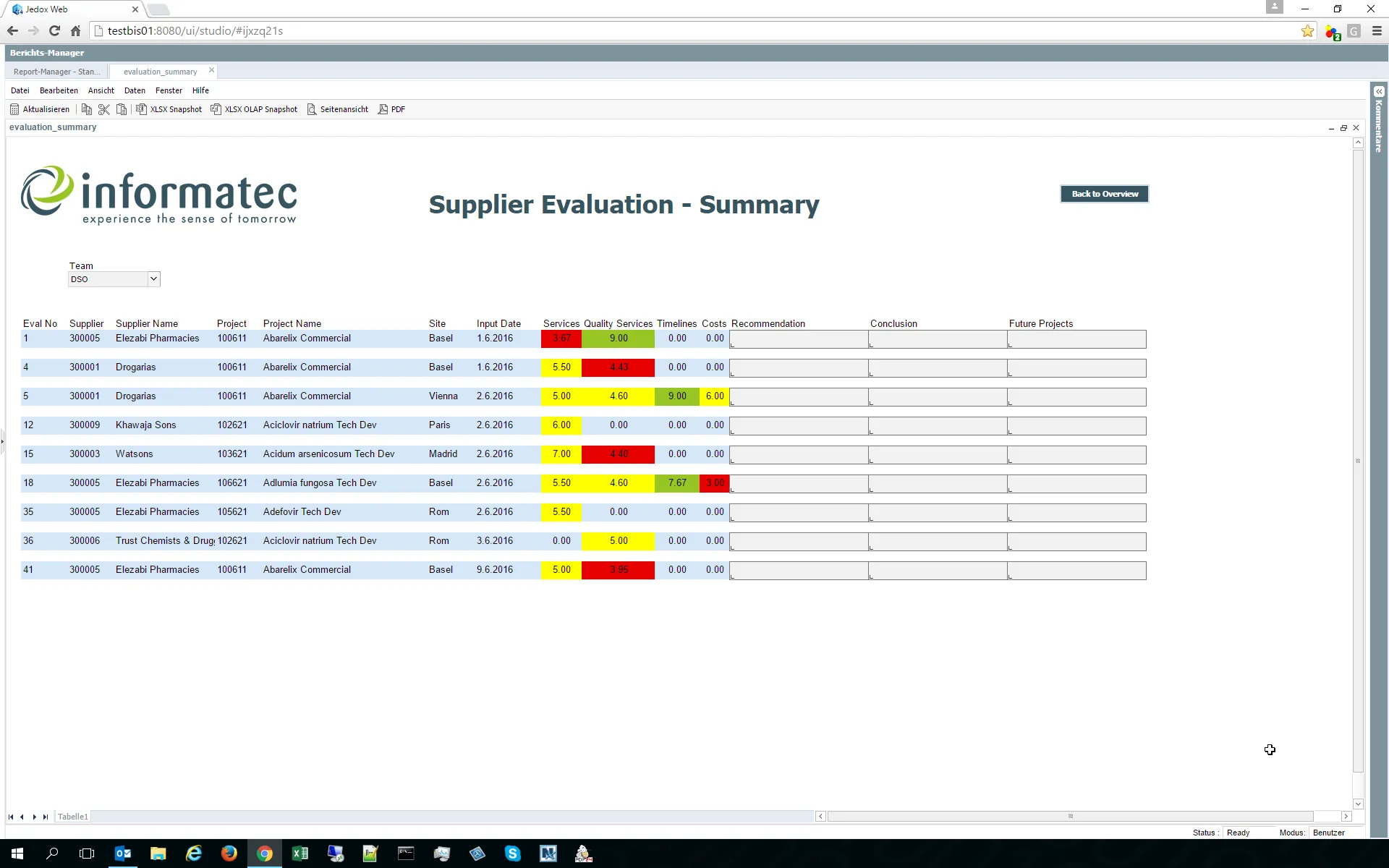Open Seitenansicht page preview
The height and width of the screenshot is (868, 1389).
[x=338, y=109]
